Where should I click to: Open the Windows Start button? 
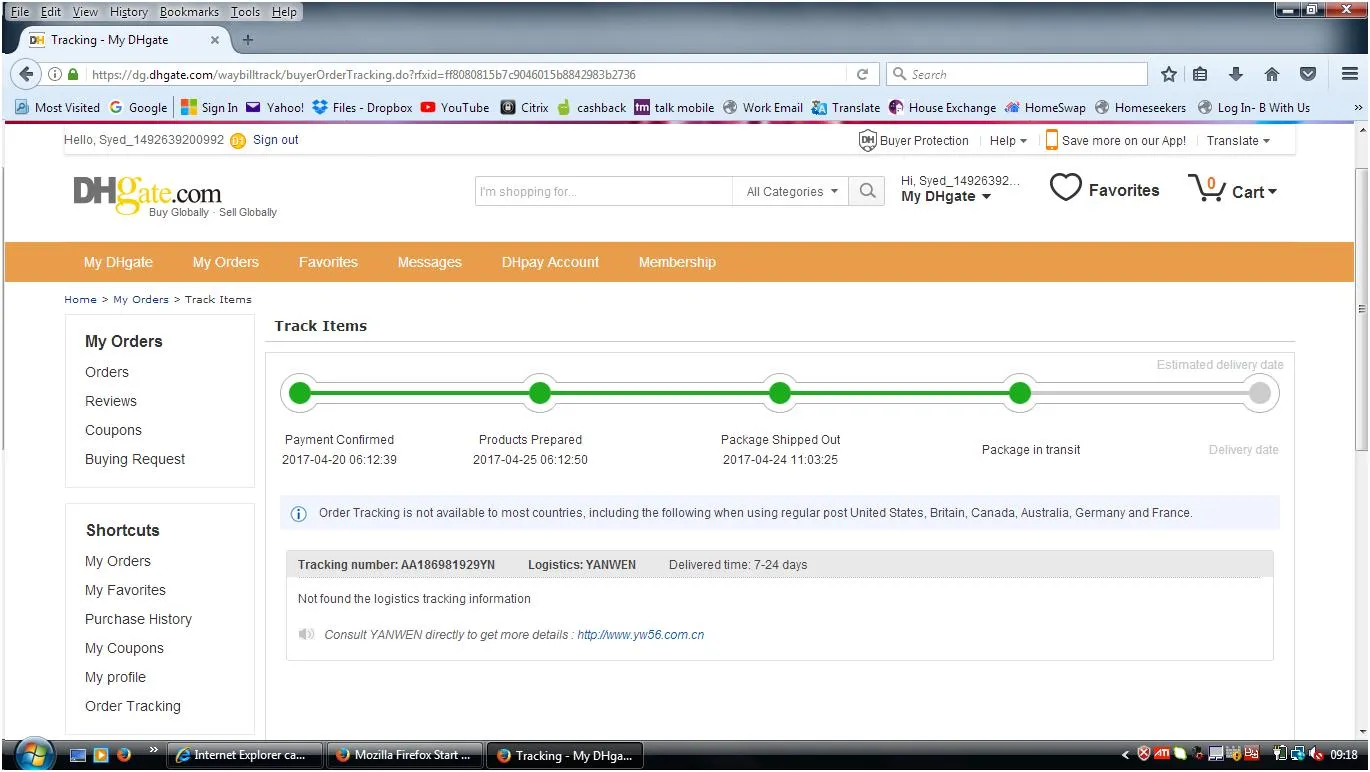35,754
